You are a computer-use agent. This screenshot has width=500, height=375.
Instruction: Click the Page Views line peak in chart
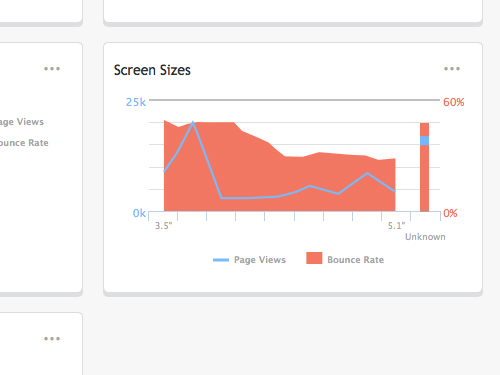[x=193, y=123]
